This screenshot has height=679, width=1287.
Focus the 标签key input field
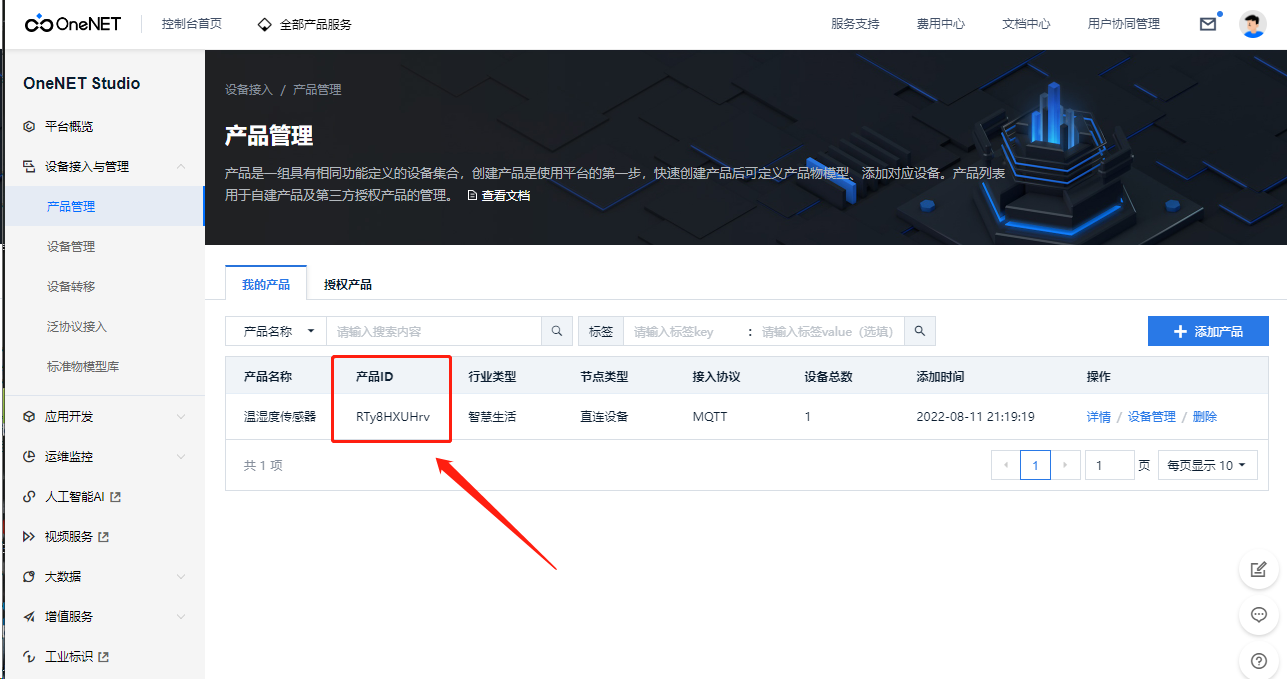[685, 331]
